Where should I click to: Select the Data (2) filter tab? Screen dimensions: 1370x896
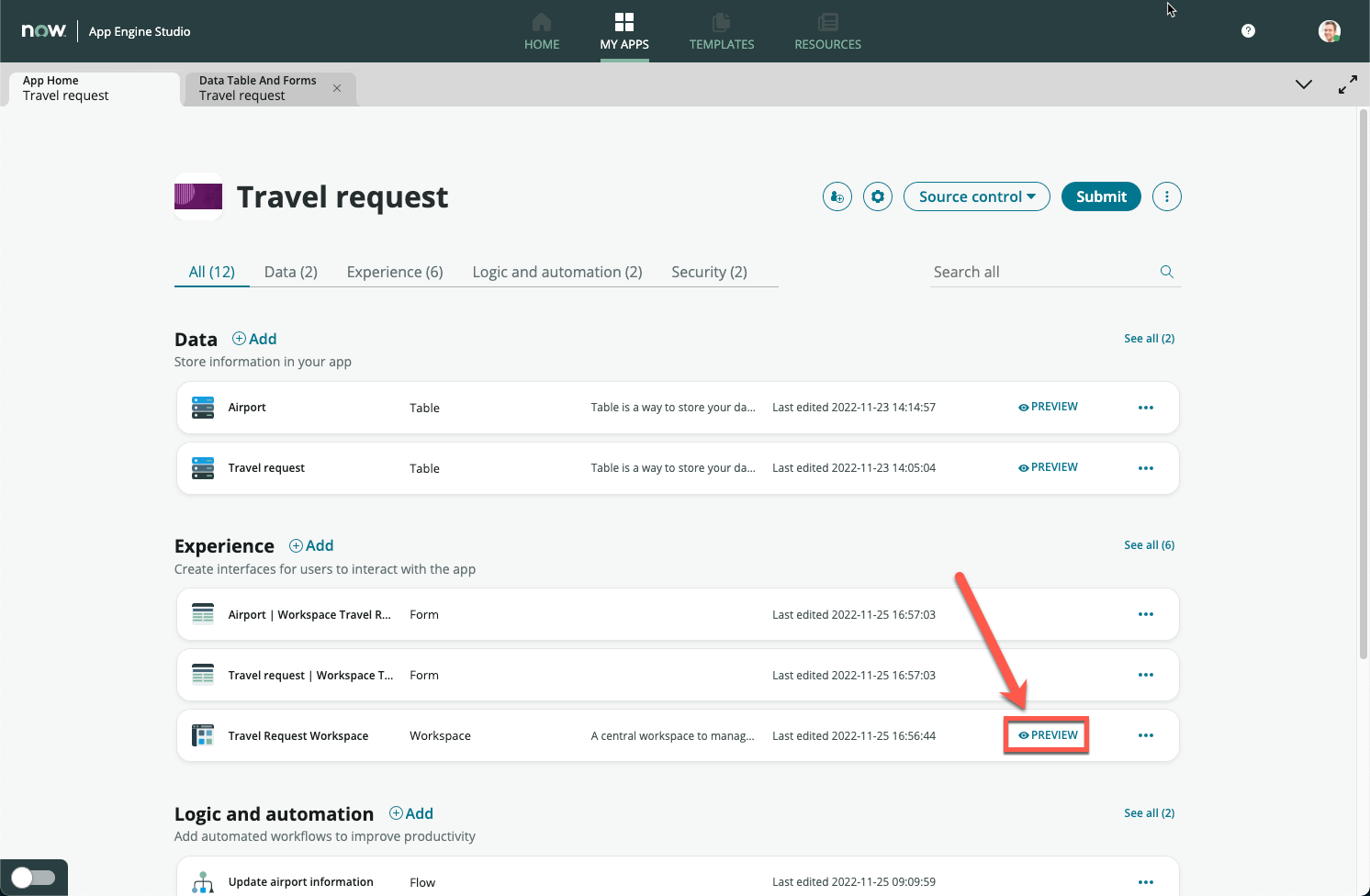pos(291,272)
